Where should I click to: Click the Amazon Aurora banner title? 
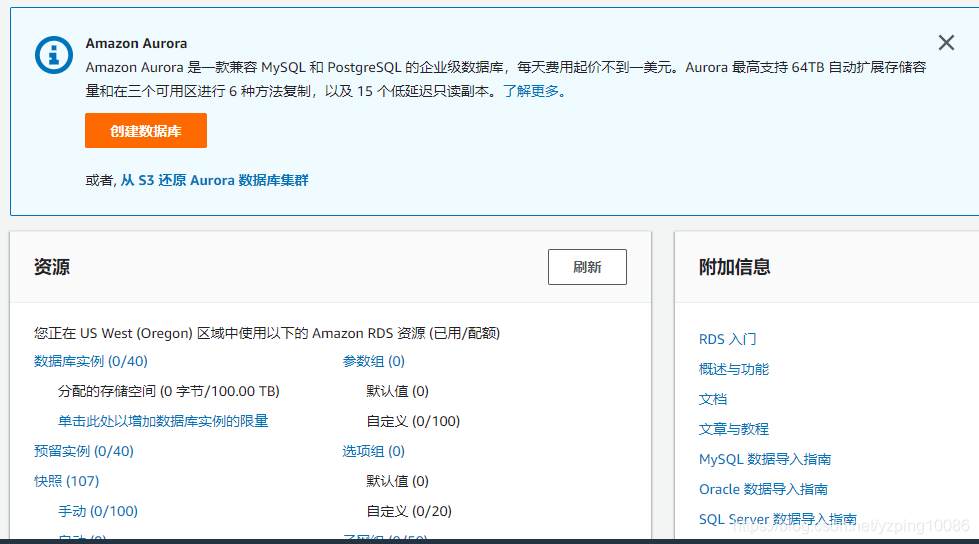click(136, 43)
